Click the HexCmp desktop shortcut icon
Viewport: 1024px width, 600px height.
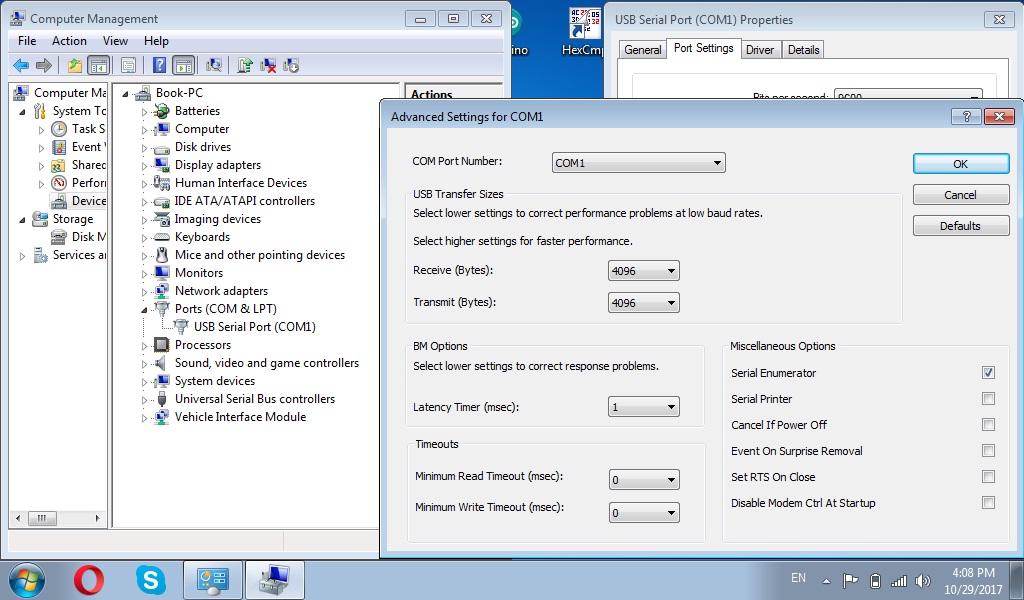coord(584,24)
